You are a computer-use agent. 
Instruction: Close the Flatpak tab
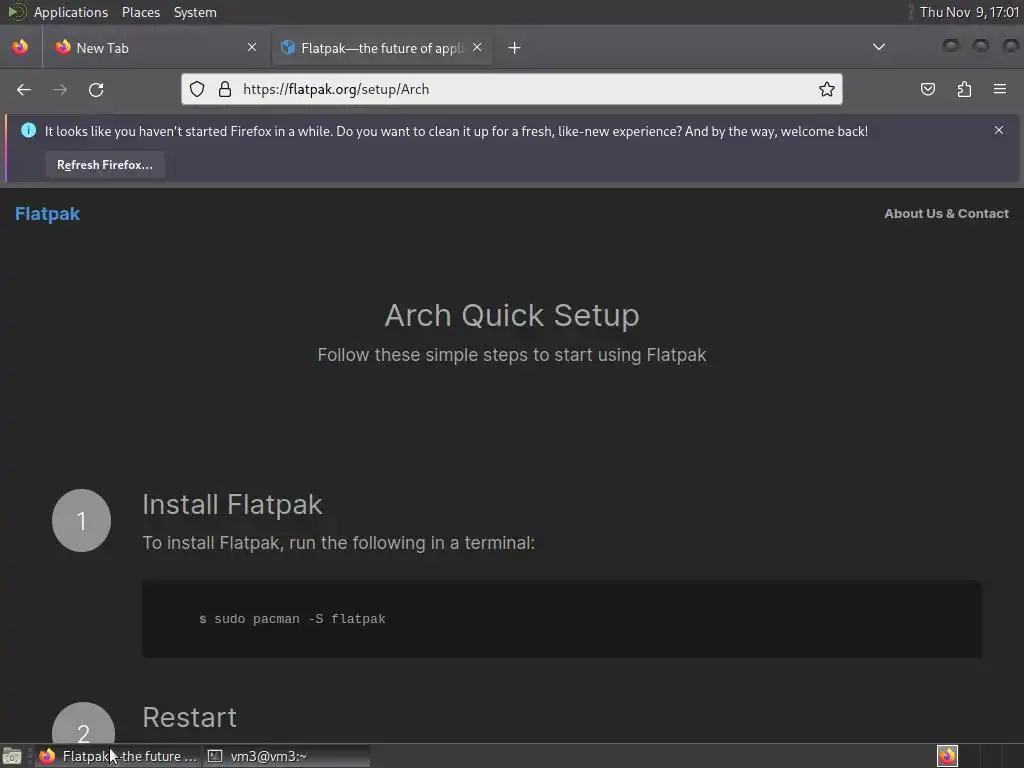point(477,47)
